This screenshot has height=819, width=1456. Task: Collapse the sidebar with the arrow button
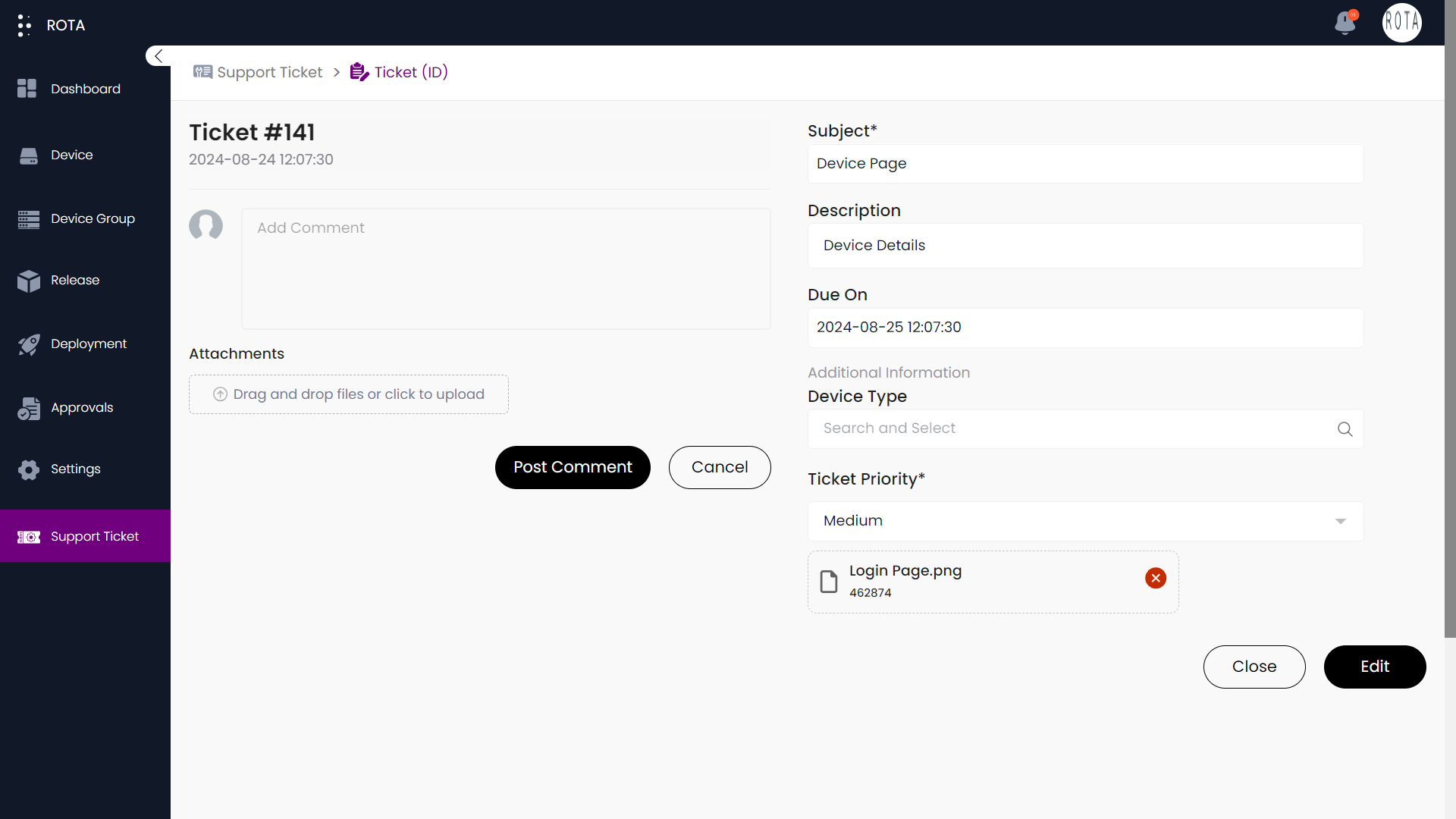pyautogui.click(x=158, y=56)
